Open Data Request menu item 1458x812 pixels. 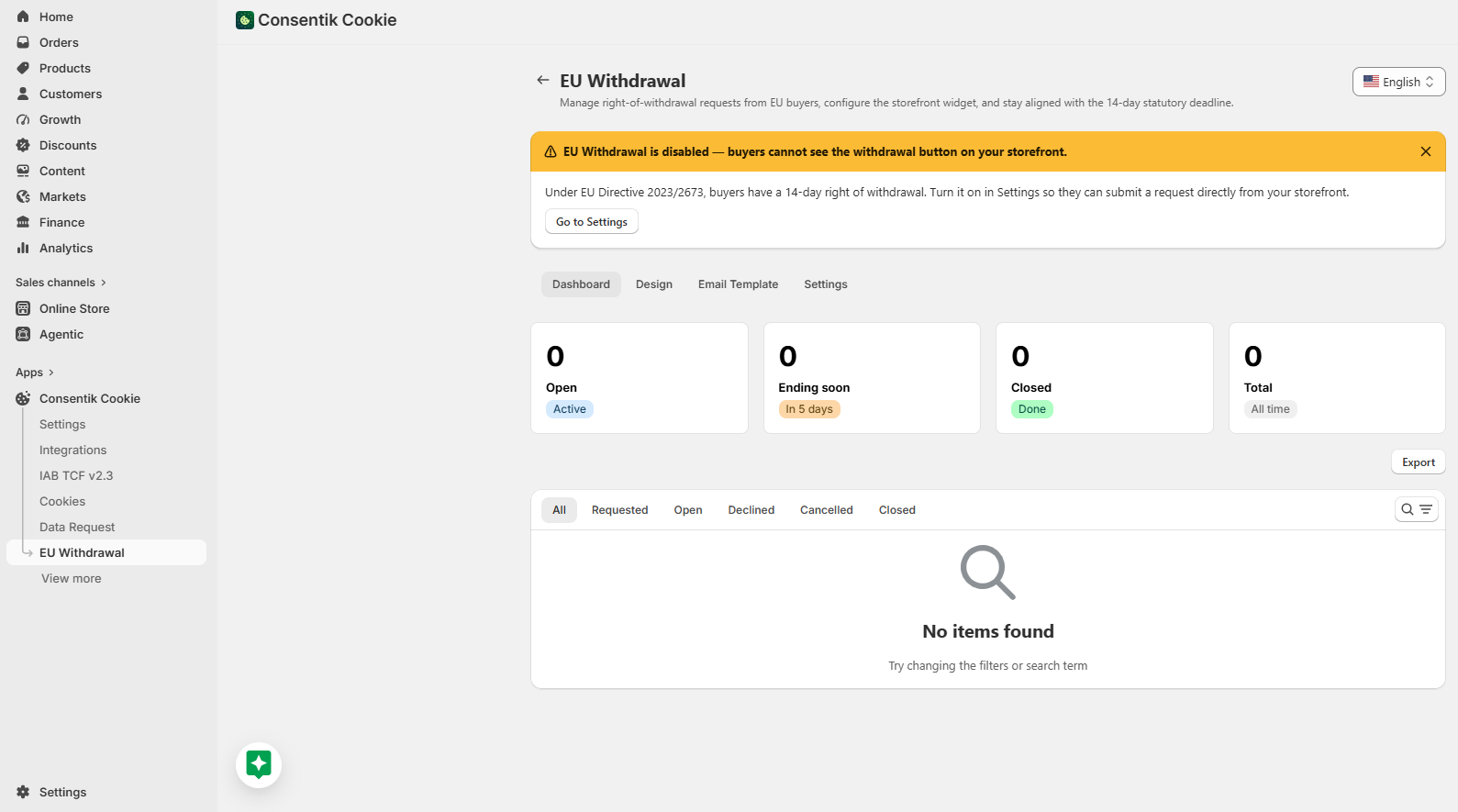click(77, 527)
